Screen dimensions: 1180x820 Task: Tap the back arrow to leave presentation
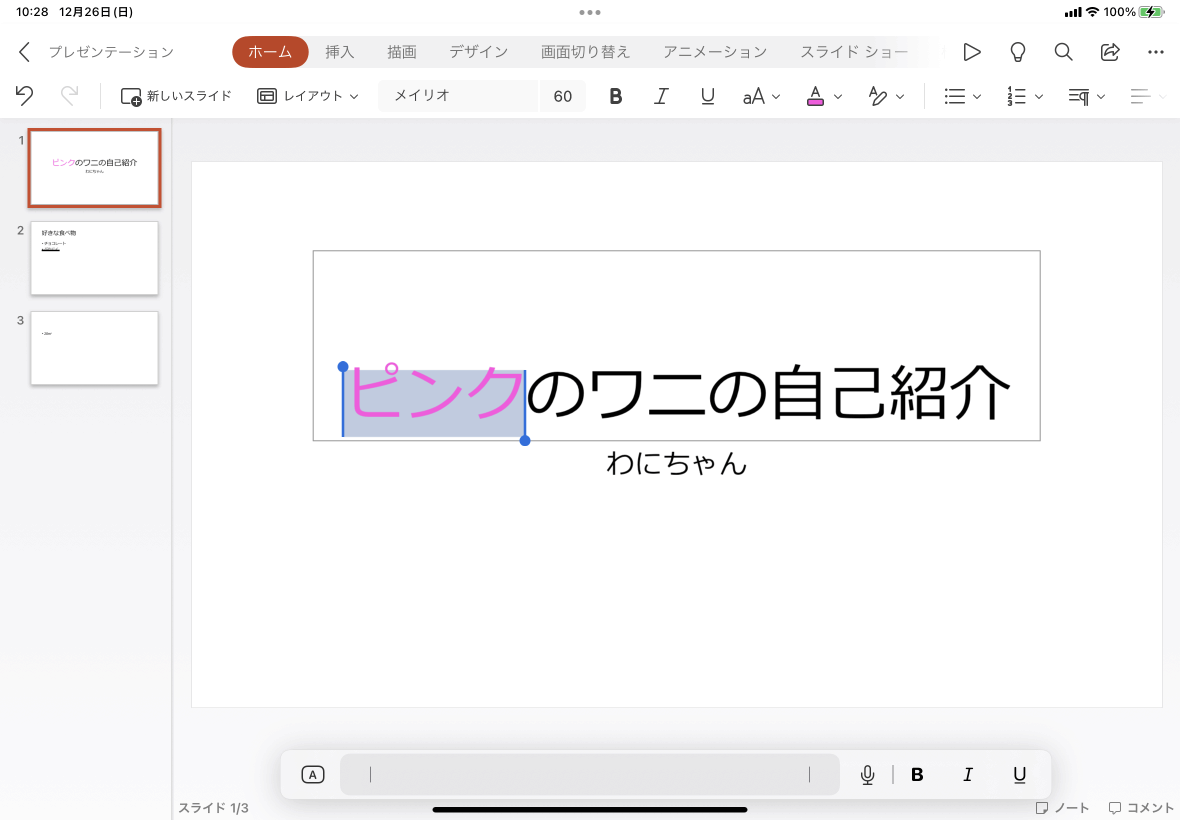(x=24, y=52)
